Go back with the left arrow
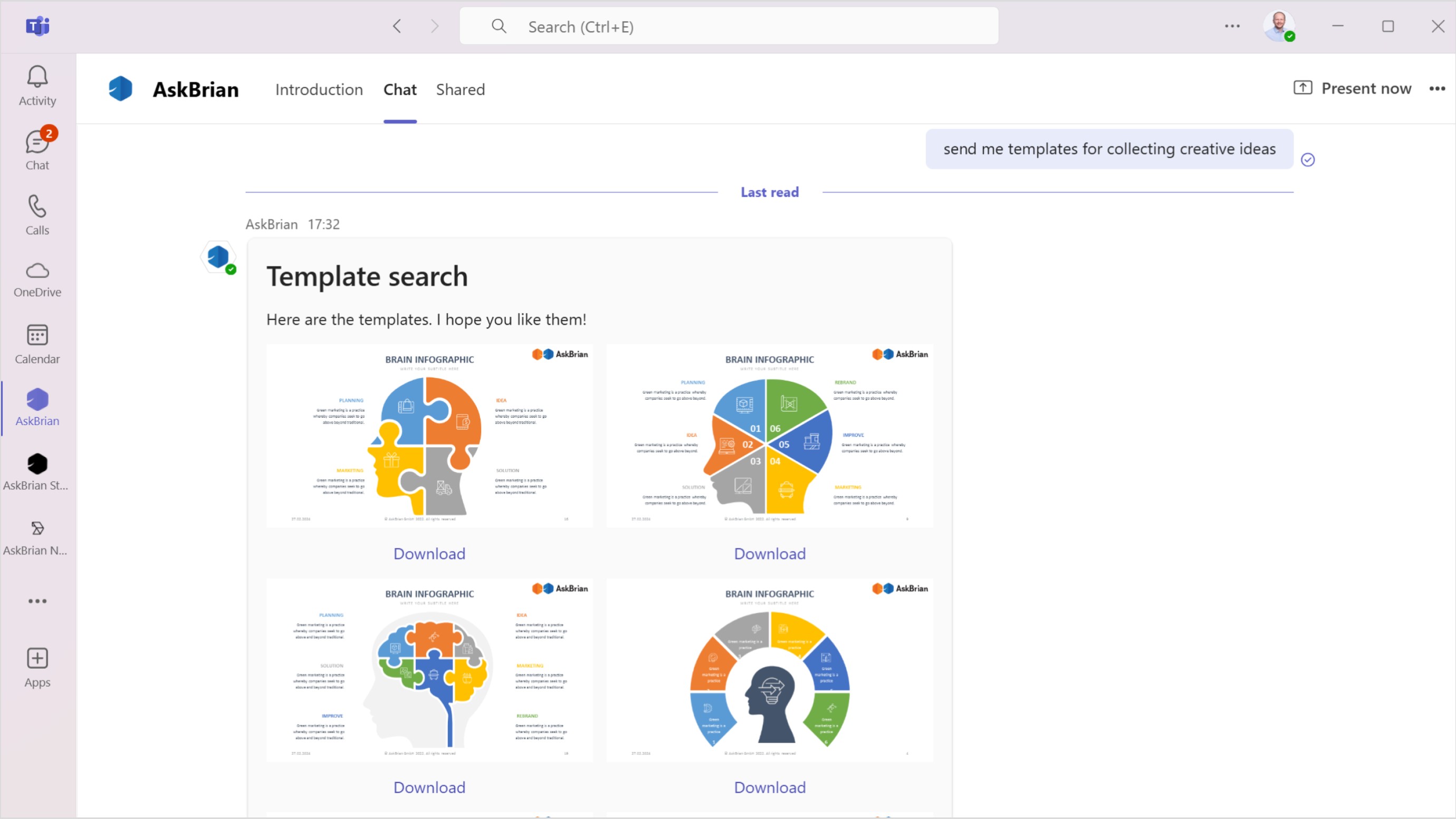 coord(397,26)
